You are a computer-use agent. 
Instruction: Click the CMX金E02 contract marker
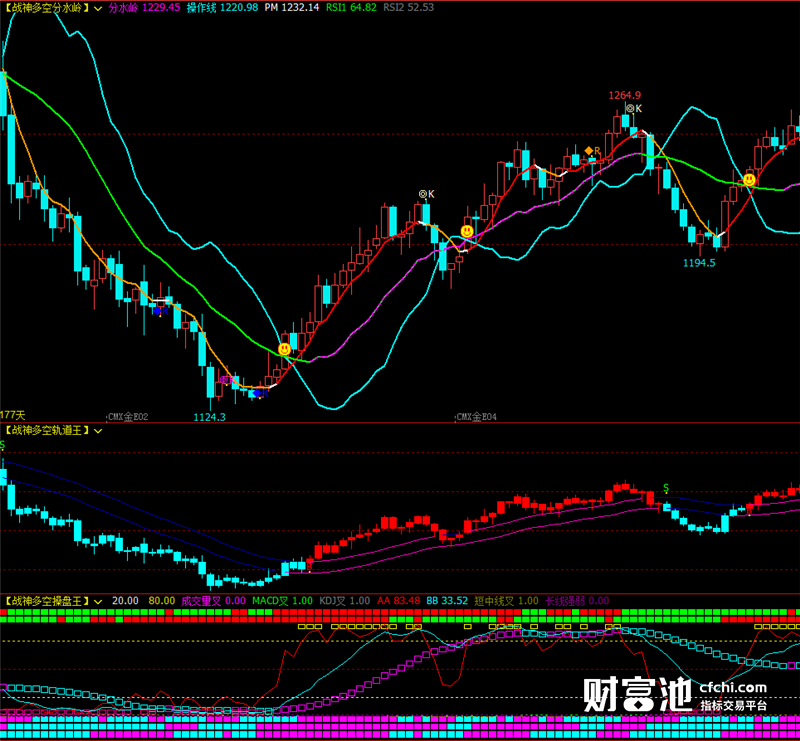pos(128,417)
